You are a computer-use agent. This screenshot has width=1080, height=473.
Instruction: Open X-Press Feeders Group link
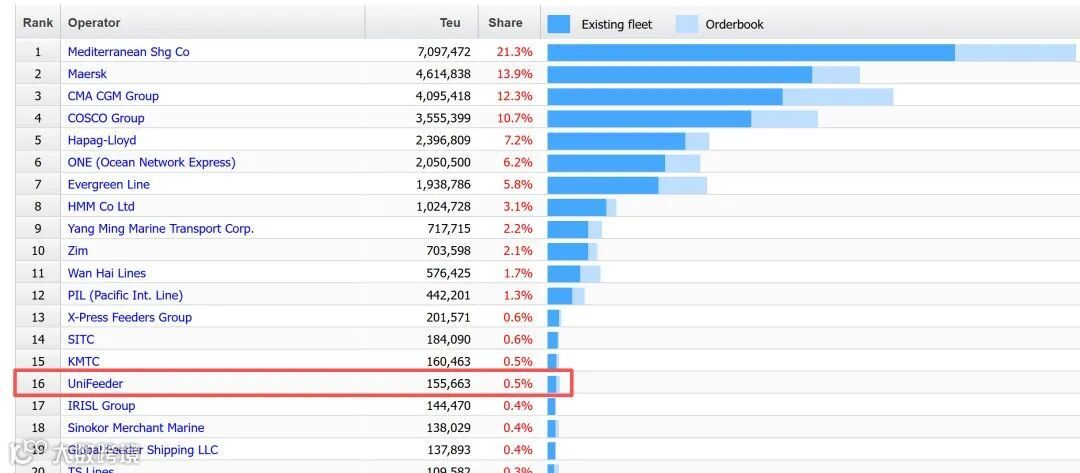[129, 317]
